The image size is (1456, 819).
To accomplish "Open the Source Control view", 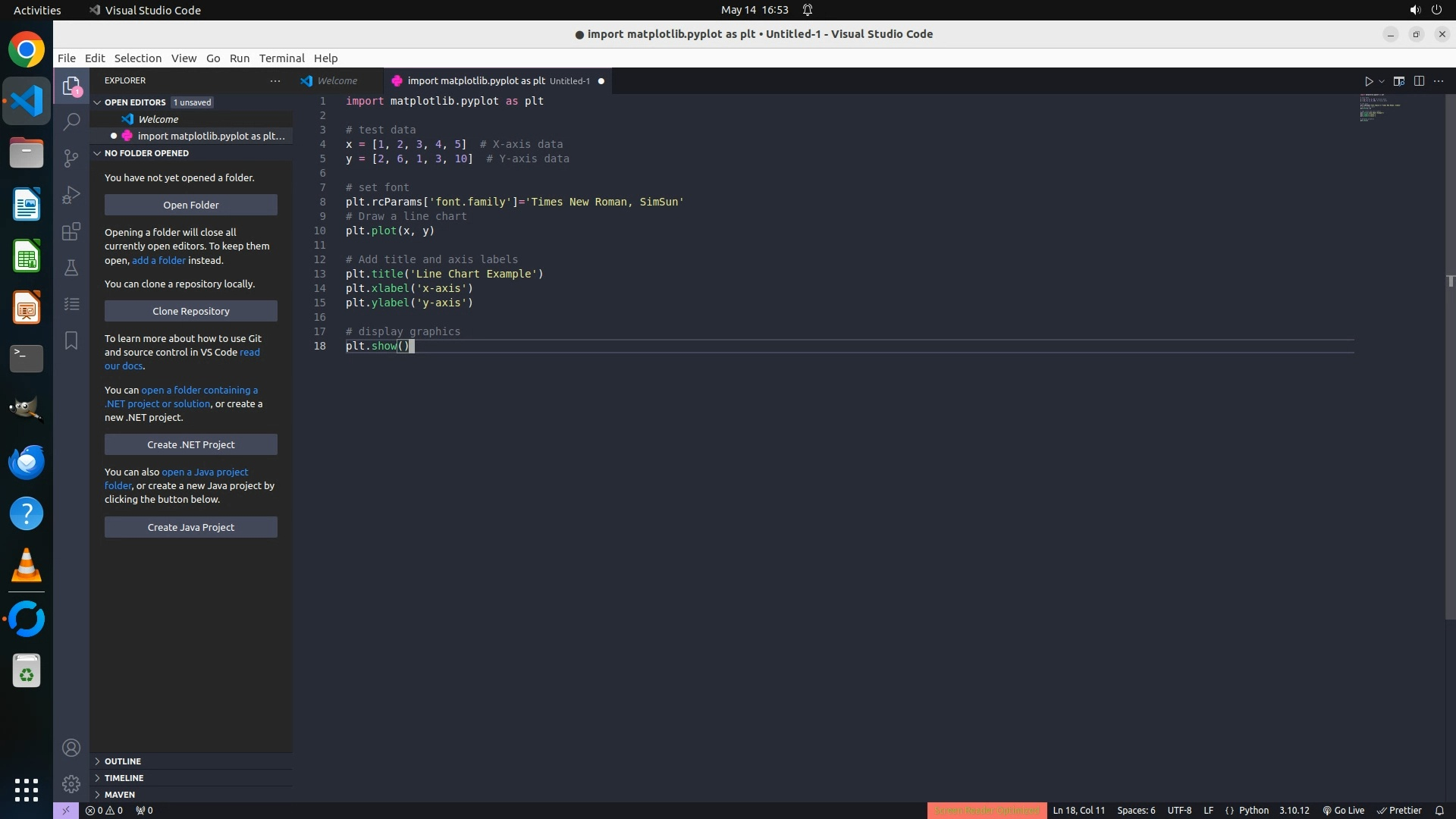I will click(x=71, y=158).
